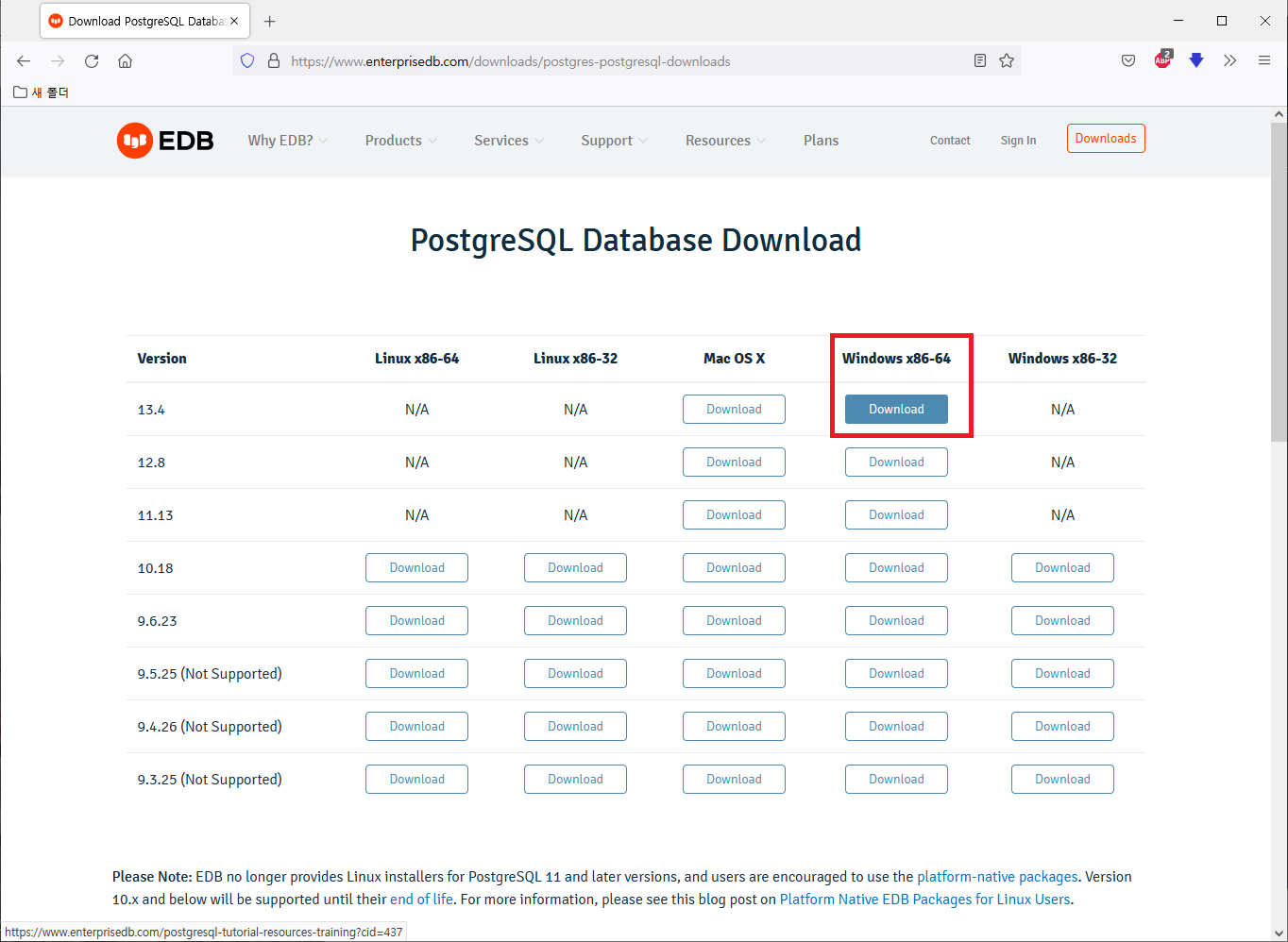Expand the Services menu
Image resolution: width=1288 pixels, height=942 pixels.
tap(509, 141)
